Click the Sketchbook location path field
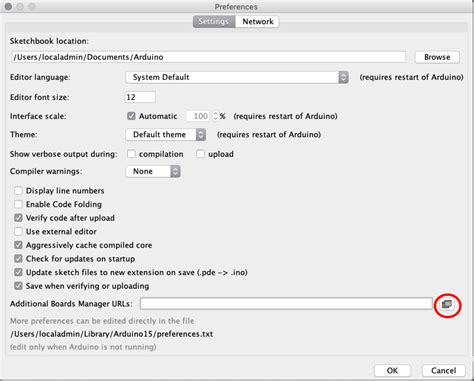Image resolution: width=474 pixels, height=381 pixels. (x=208, y=57)
